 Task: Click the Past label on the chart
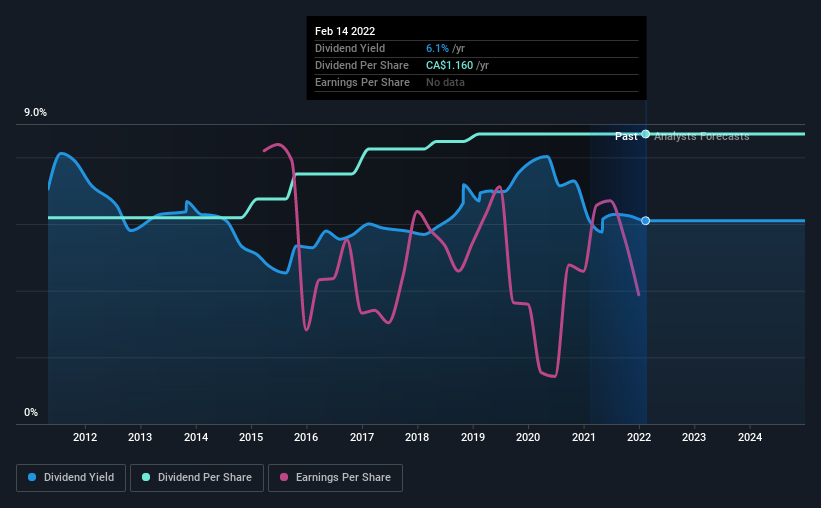pos(626,136)
